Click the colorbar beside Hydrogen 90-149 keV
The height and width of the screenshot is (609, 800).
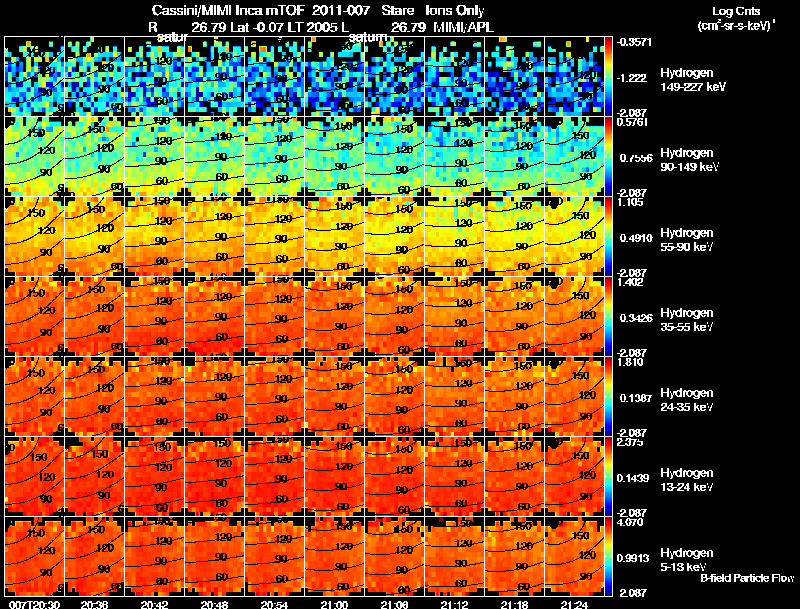(x=608, y=157)
